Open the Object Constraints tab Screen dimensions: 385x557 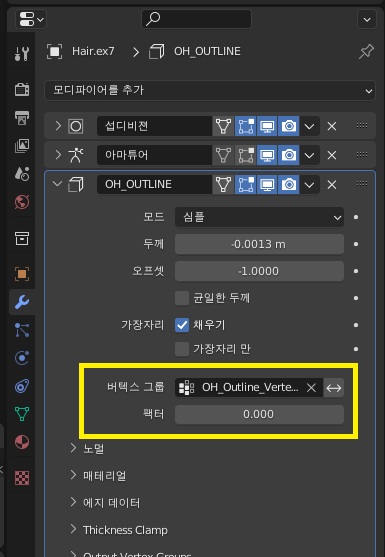(x=22, y=386)
